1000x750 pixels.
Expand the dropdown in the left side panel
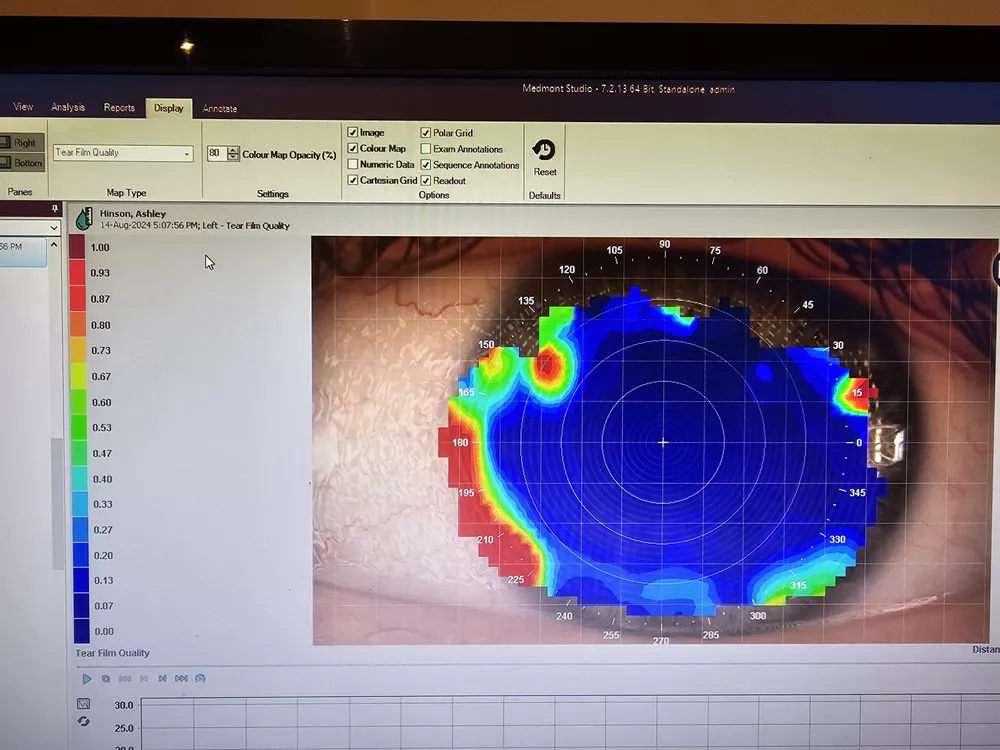click(55, 228)
